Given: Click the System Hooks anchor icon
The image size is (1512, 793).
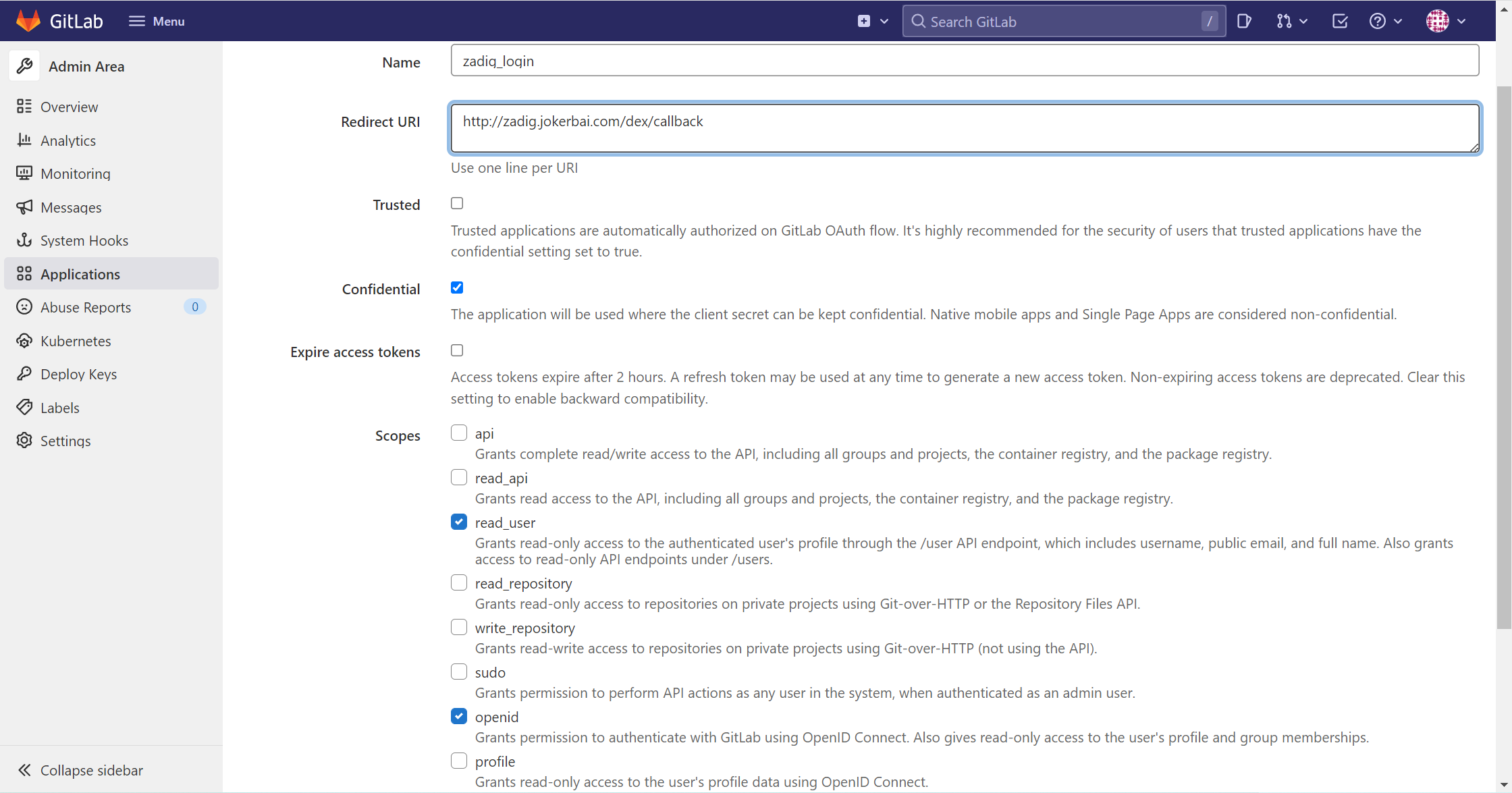Looking at the screenshot, I should click(24, 240).
